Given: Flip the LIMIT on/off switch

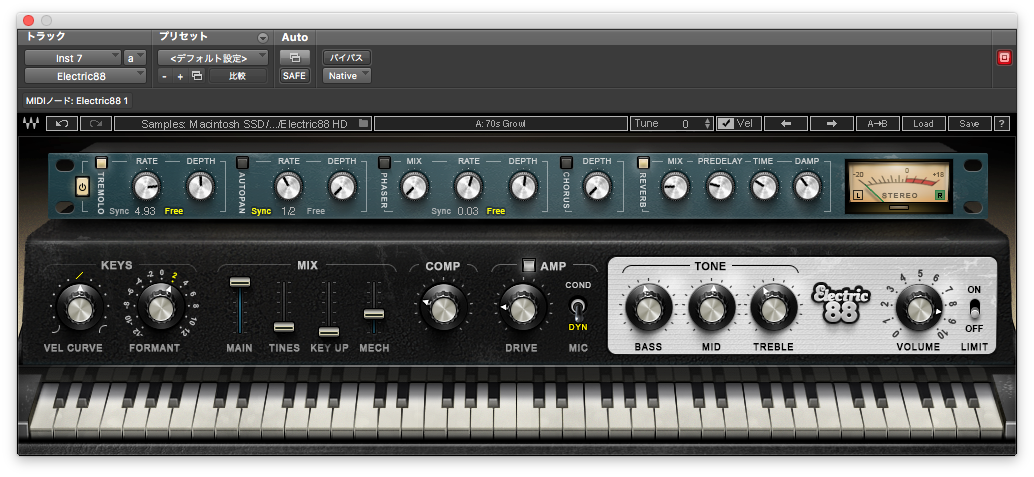Looking at the screenshot, I should [975, 308].
